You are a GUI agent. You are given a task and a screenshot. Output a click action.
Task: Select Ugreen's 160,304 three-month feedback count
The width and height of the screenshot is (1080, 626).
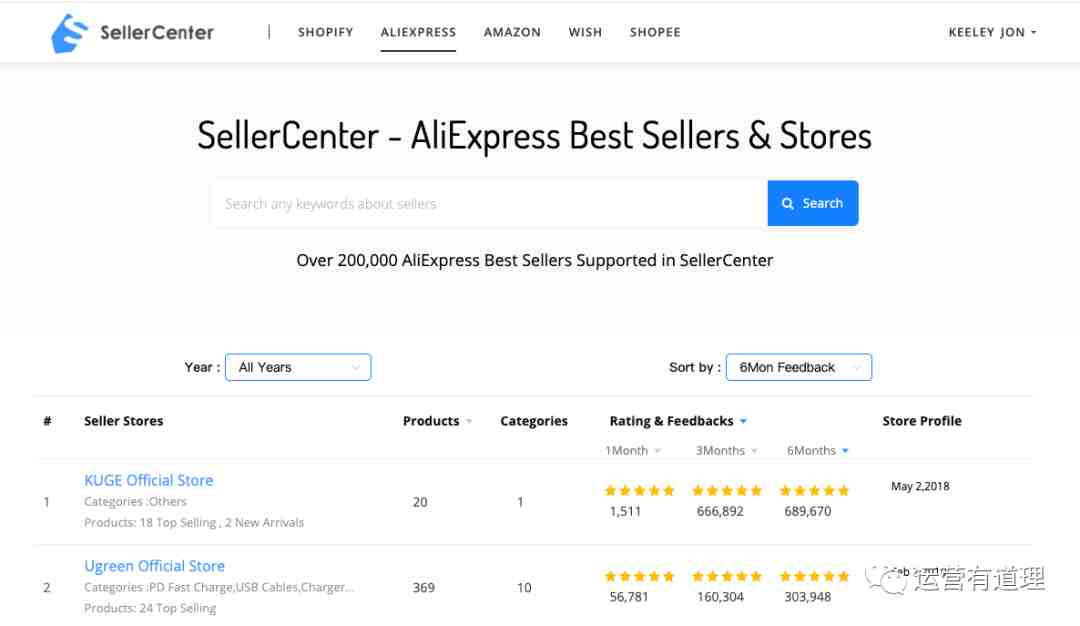[720, 596]
